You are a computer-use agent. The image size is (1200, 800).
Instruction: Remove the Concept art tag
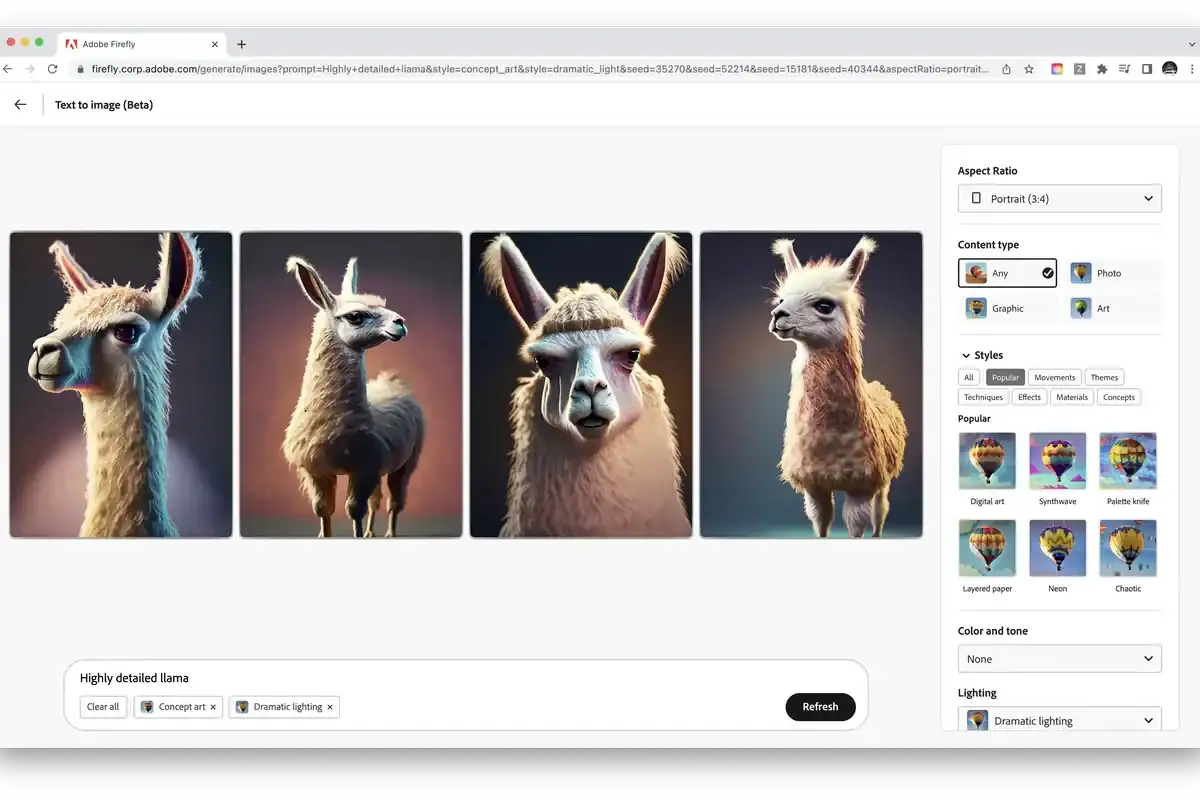coord(213,707)
